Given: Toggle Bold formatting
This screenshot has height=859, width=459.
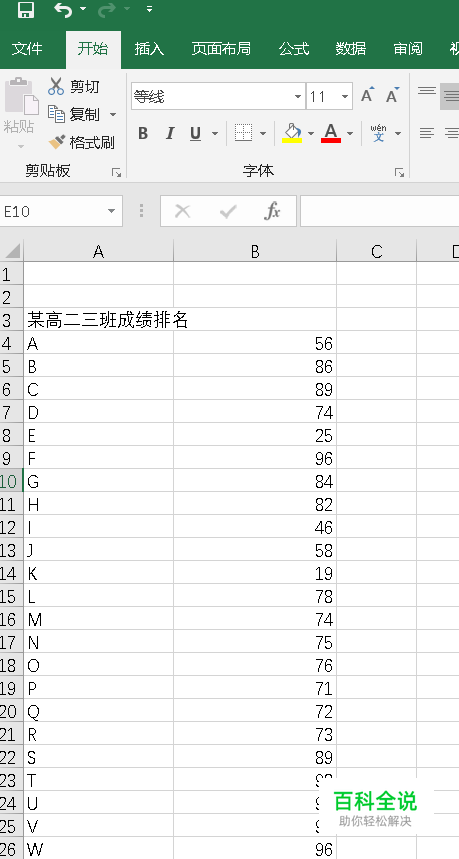Looking at the screenshot, I should coord(143,133).
